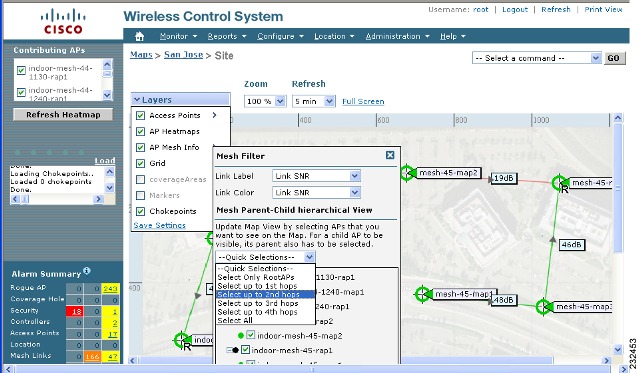The image size is (640, 373).
Task: Click the Contributing APs list scroll up arrow
Action: point(107,64)
